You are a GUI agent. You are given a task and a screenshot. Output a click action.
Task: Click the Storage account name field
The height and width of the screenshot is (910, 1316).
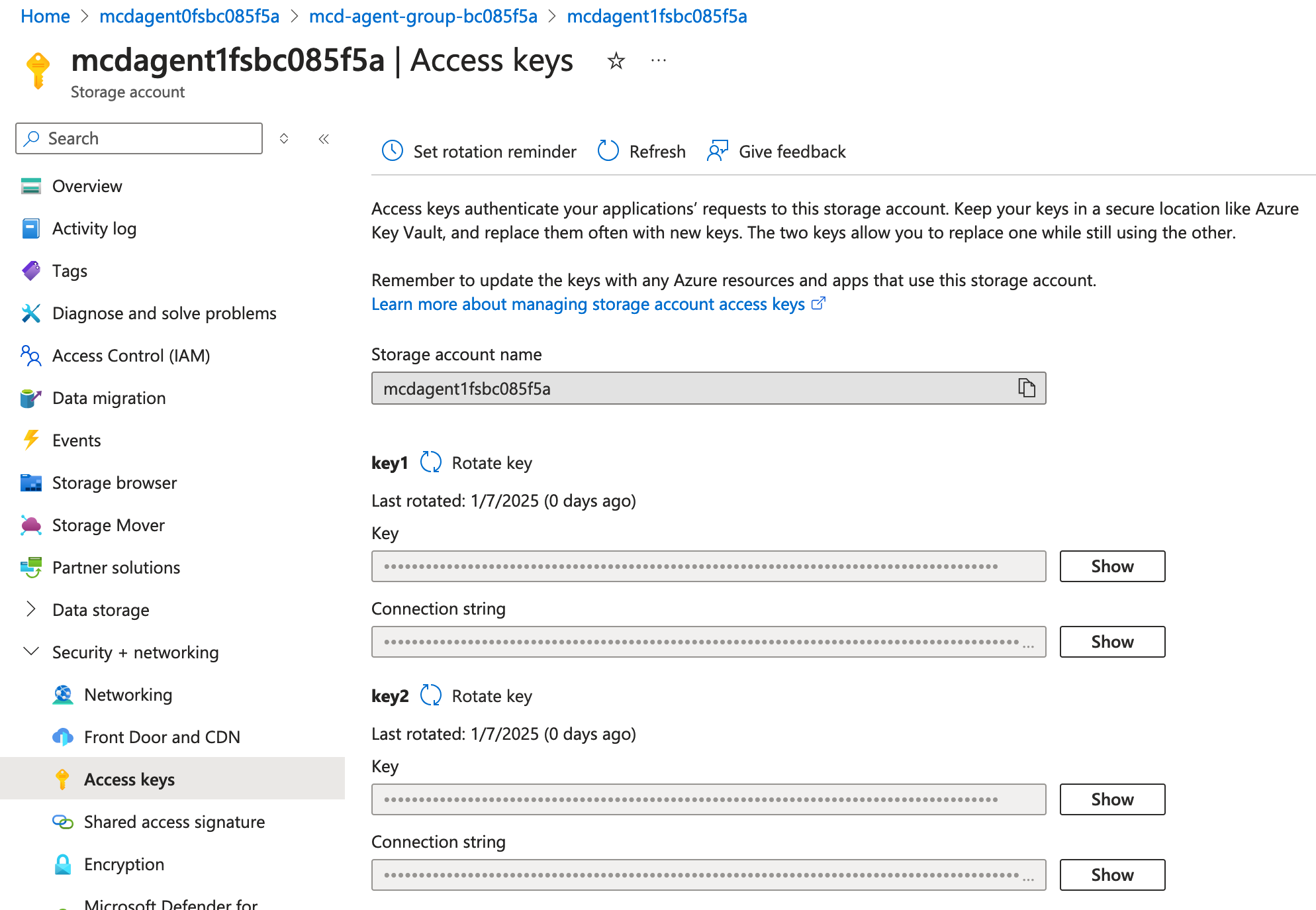[x=708, y=388]
